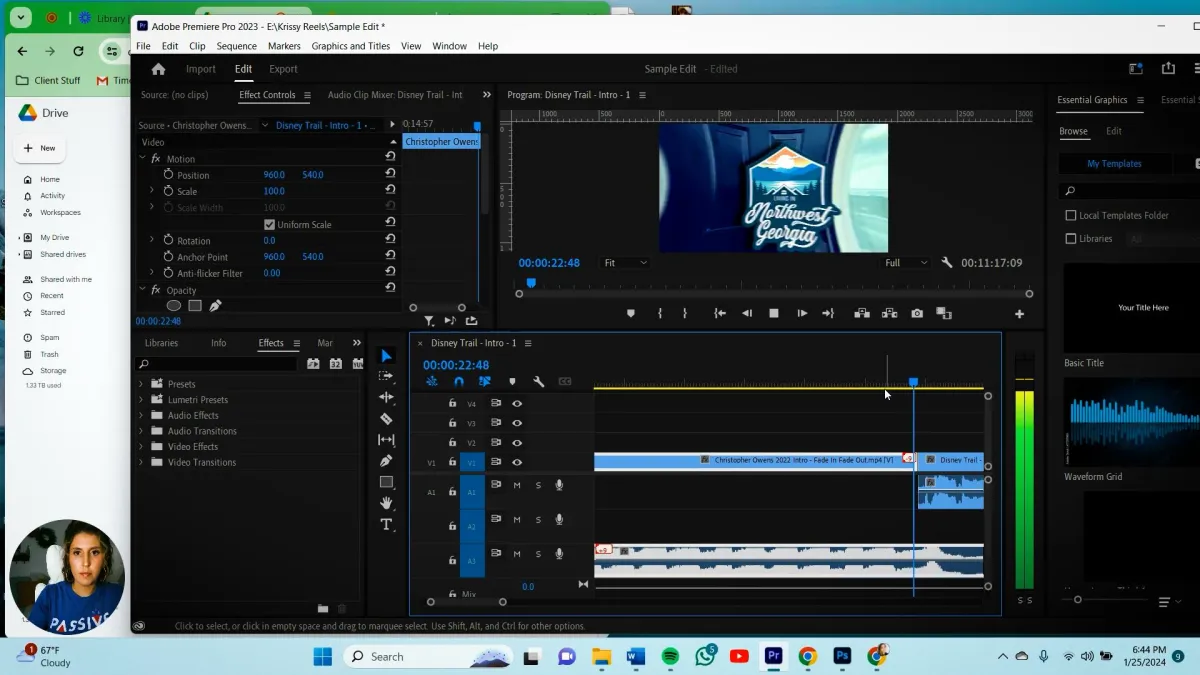
Task: Step back one frame in Program Monitor
Action: point(746,313)
